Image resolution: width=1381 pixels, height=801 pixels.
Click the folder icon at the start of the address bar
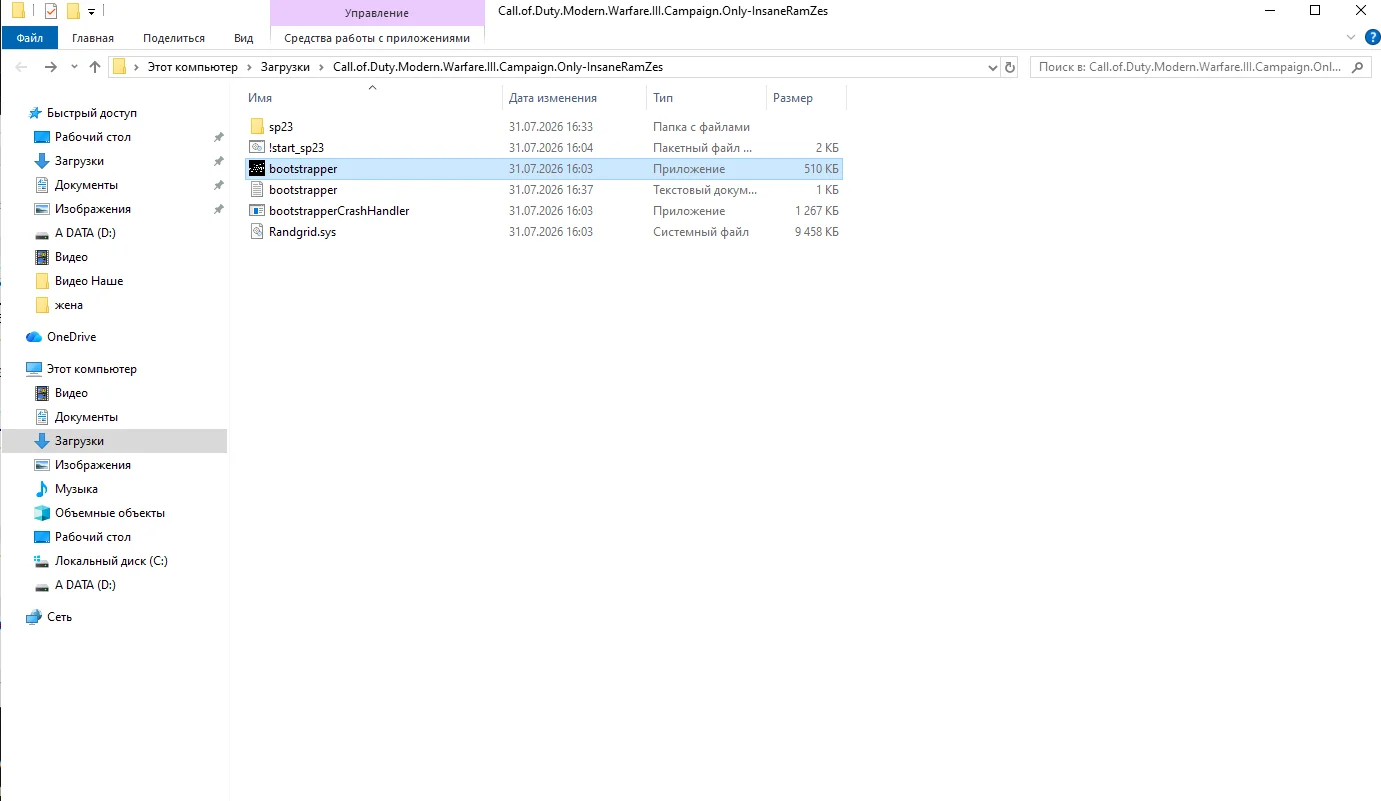coord(120,67)
